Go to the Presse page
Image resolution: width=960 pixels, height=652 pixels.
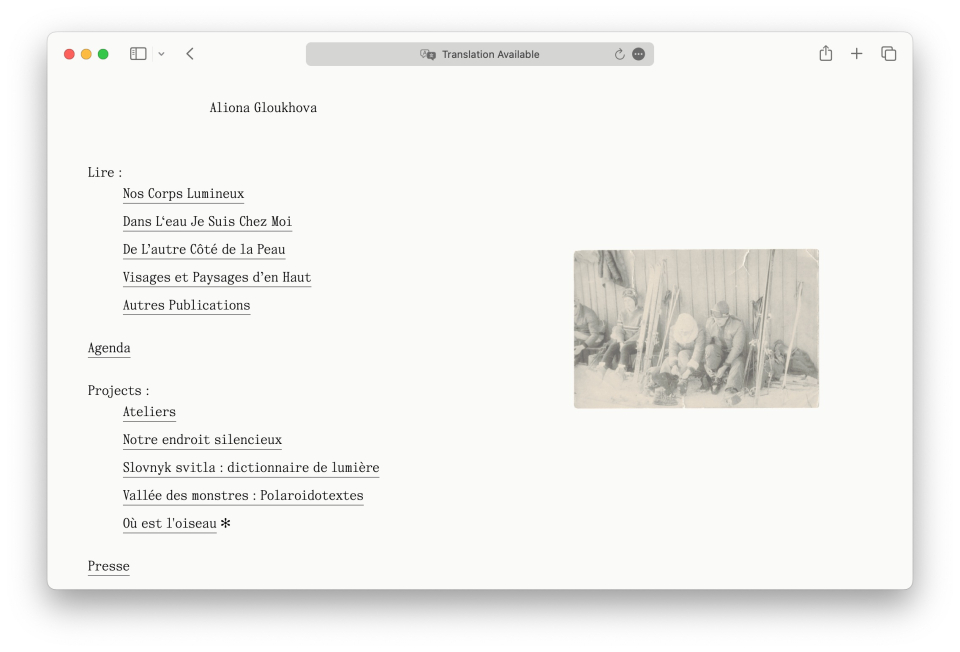108,566
